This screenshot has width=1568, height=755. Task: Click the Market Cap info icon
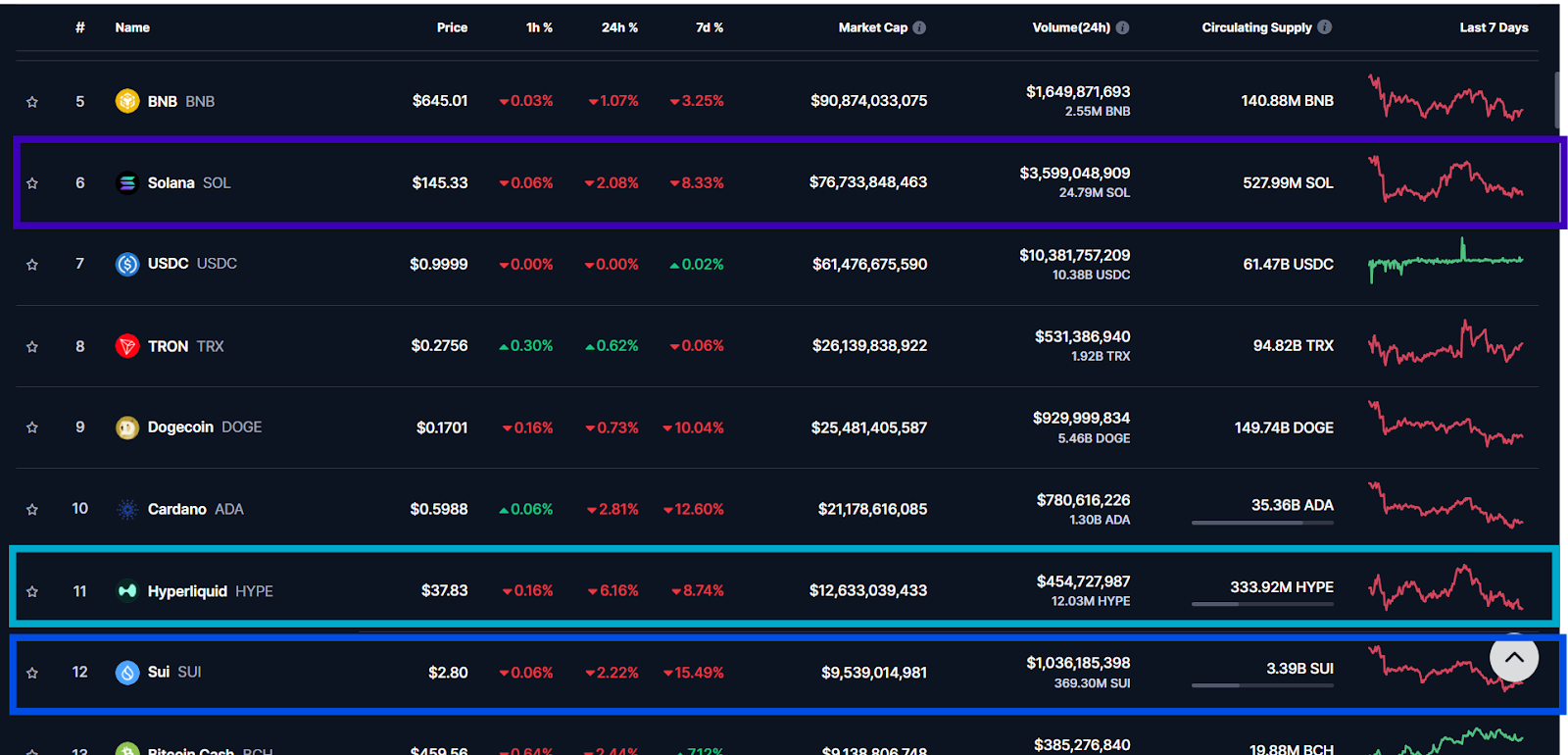tap(919, 27)
